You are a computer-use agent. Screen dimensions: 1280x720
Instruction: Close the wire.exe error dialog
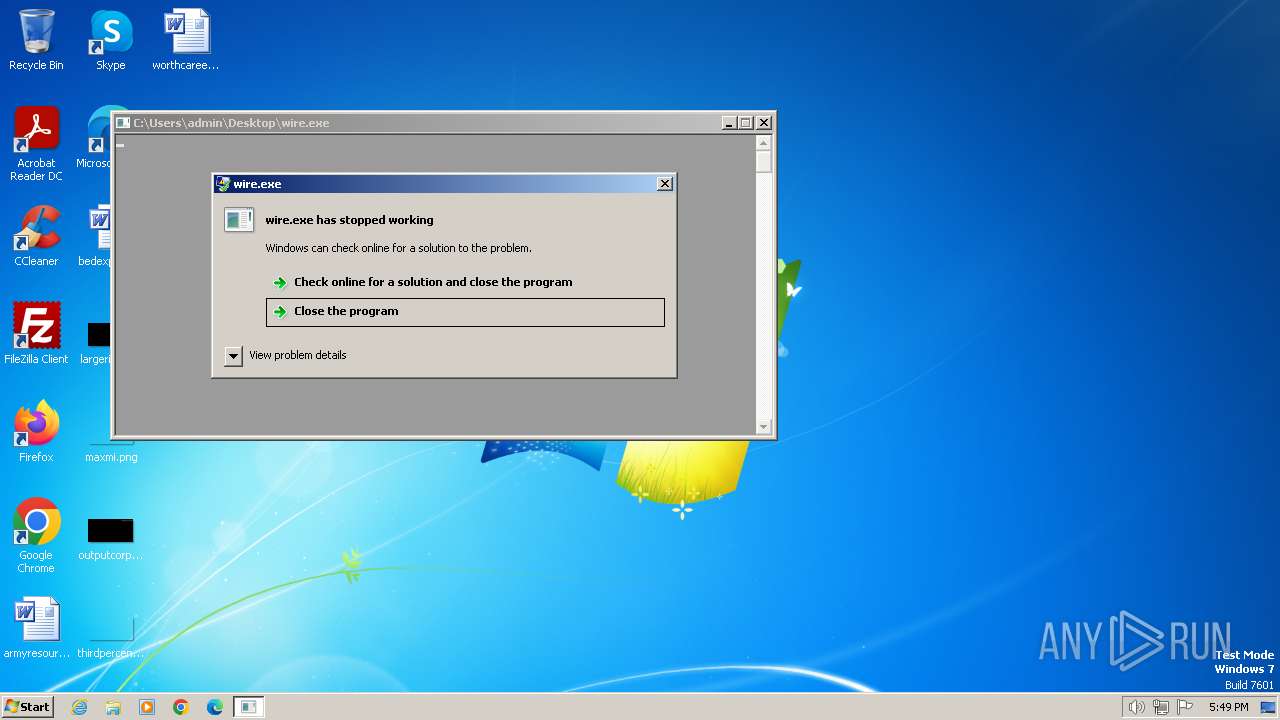point(664,184)
